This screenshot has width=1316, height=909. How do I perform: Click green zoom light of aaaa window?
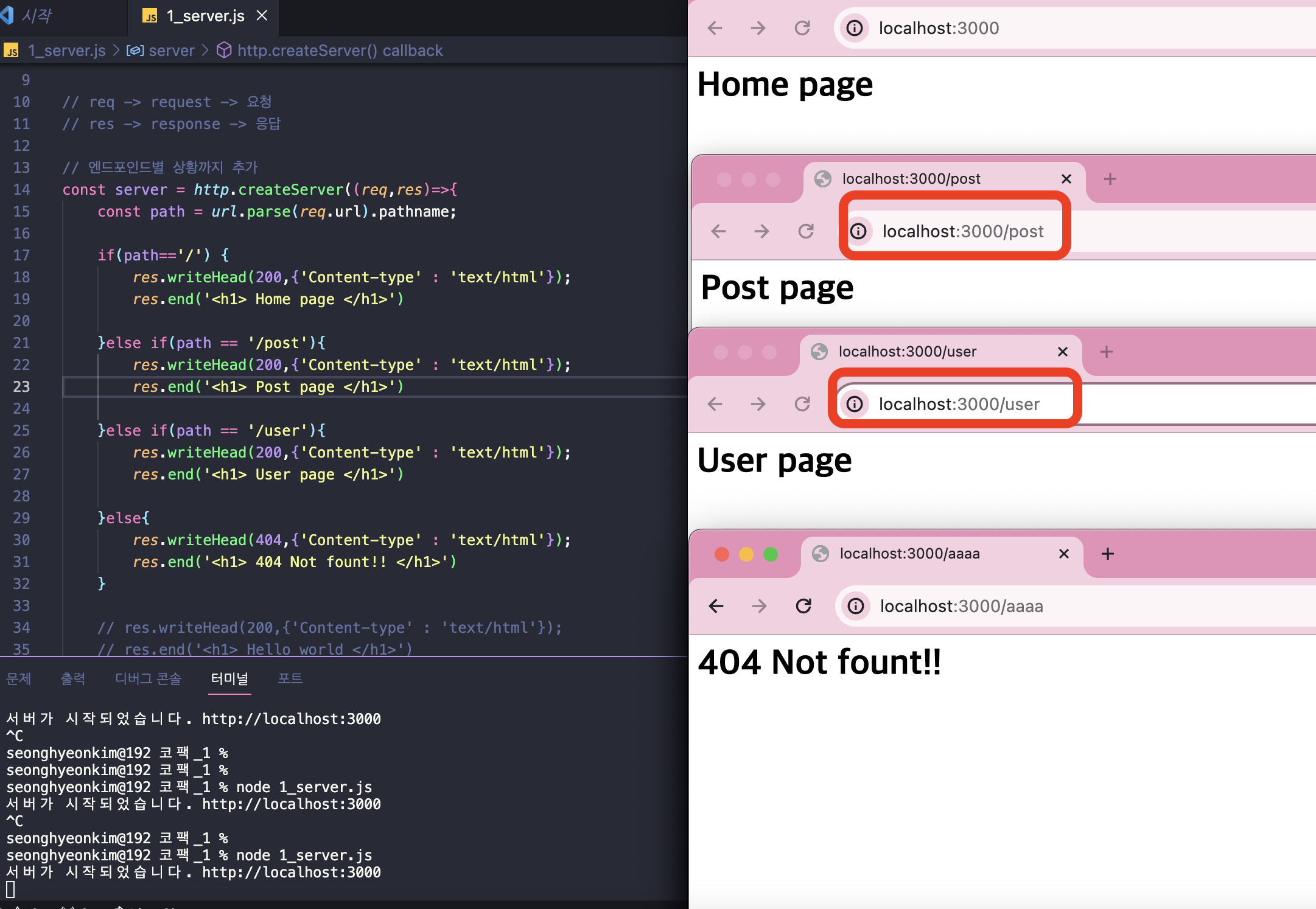[x=771, y=554]
